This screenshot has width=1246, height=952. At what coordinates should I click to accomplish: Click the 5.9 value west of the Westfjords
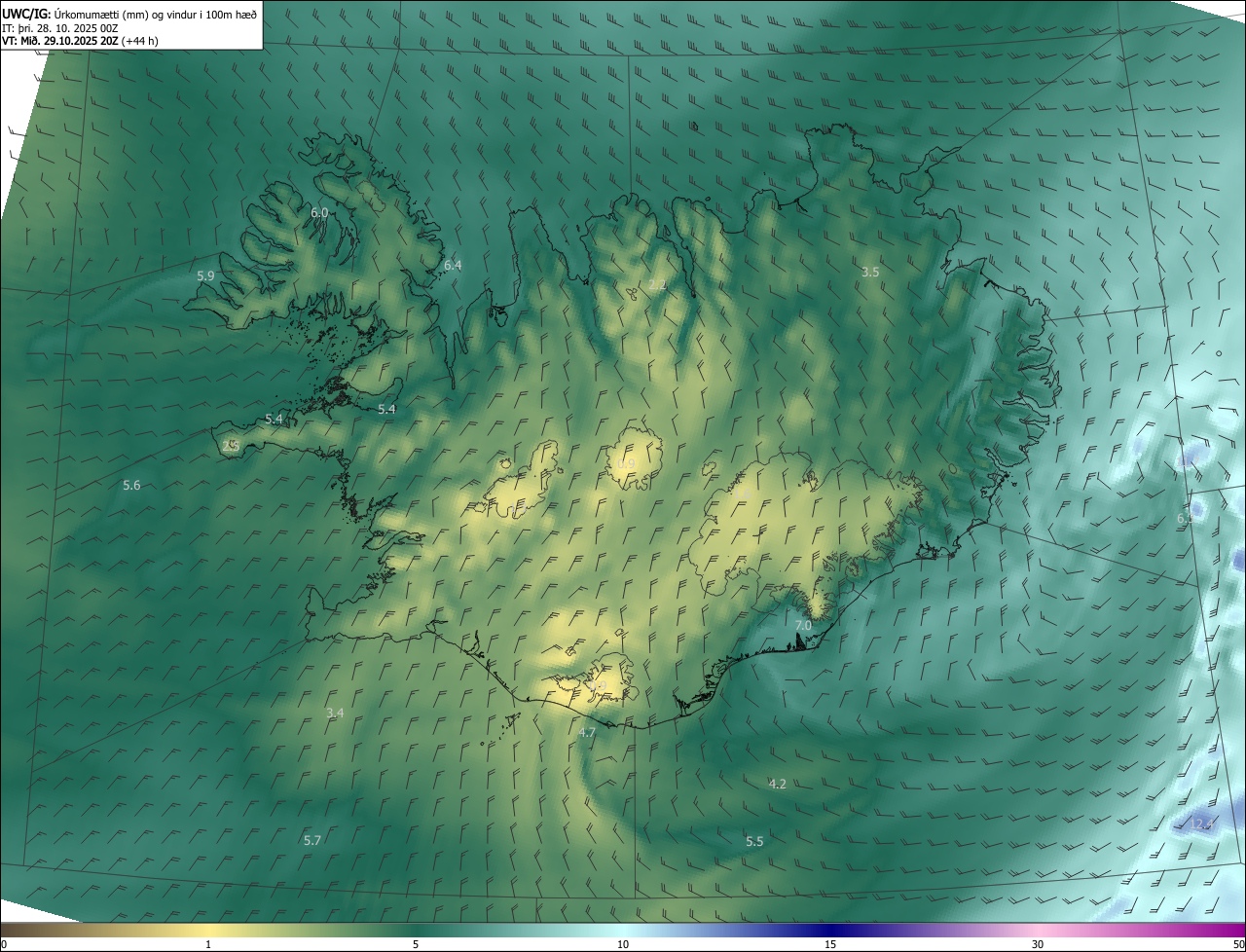pos(205,275)
